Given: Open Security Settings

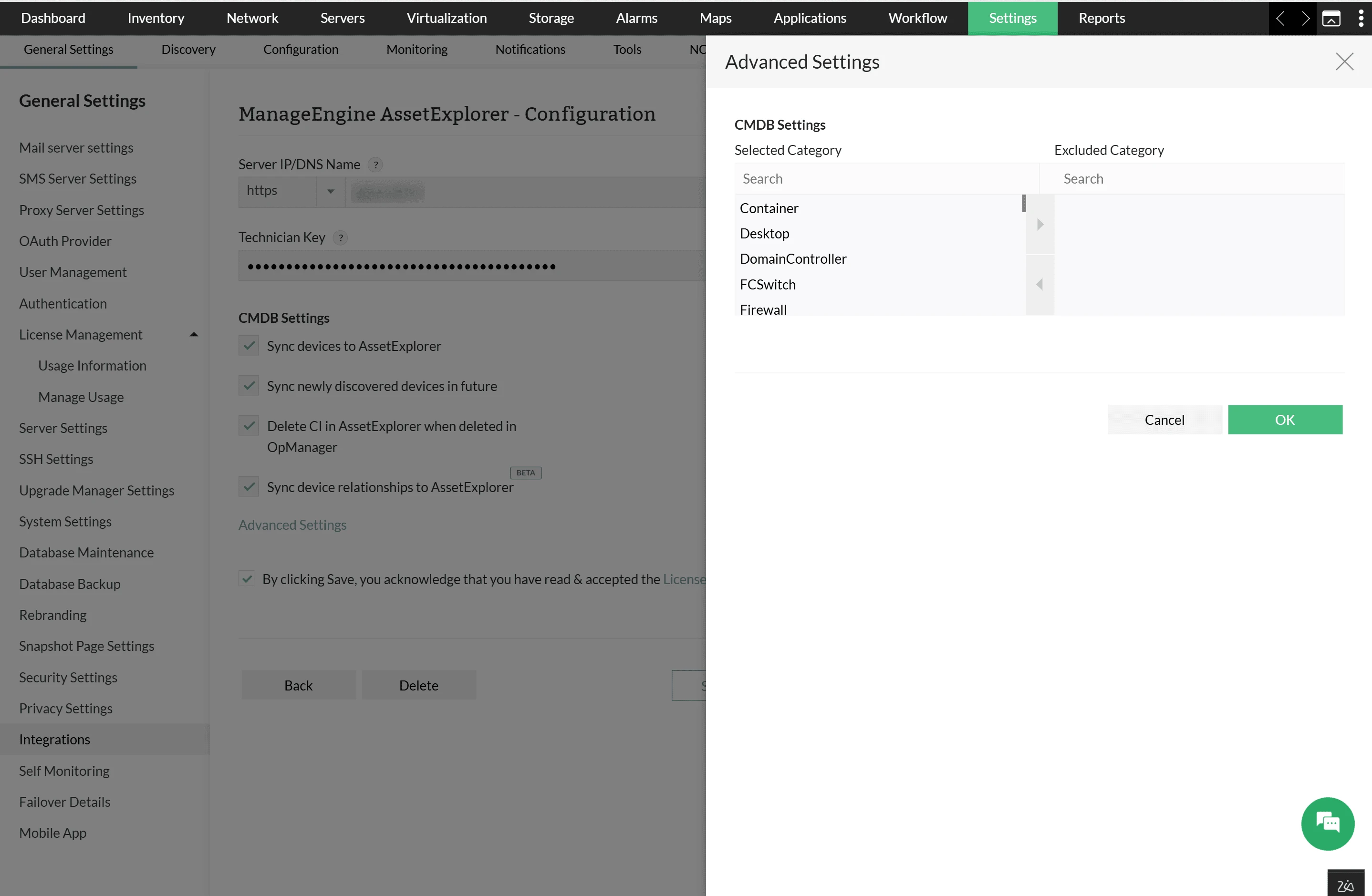Looking at the screenshot, I should pos(68,677).
